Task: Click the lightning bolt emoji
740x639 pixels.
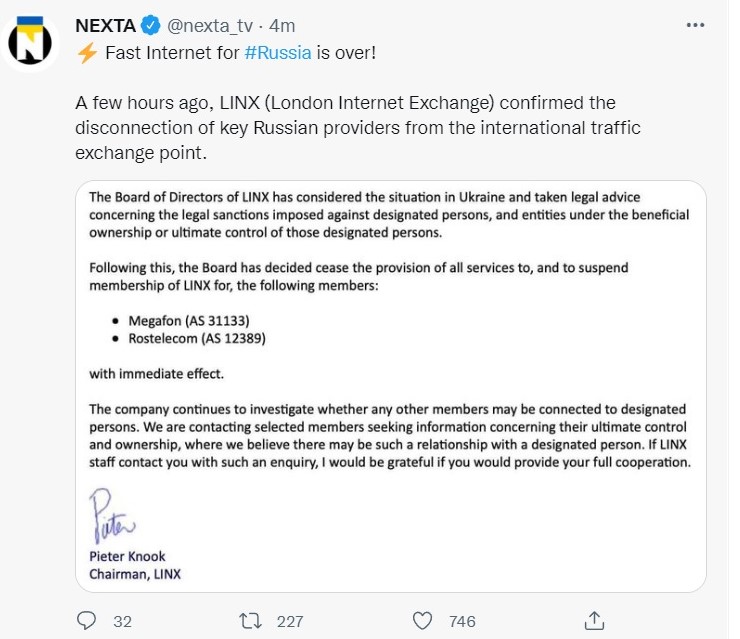Action: pyautogui.click(x=86, y=53)
